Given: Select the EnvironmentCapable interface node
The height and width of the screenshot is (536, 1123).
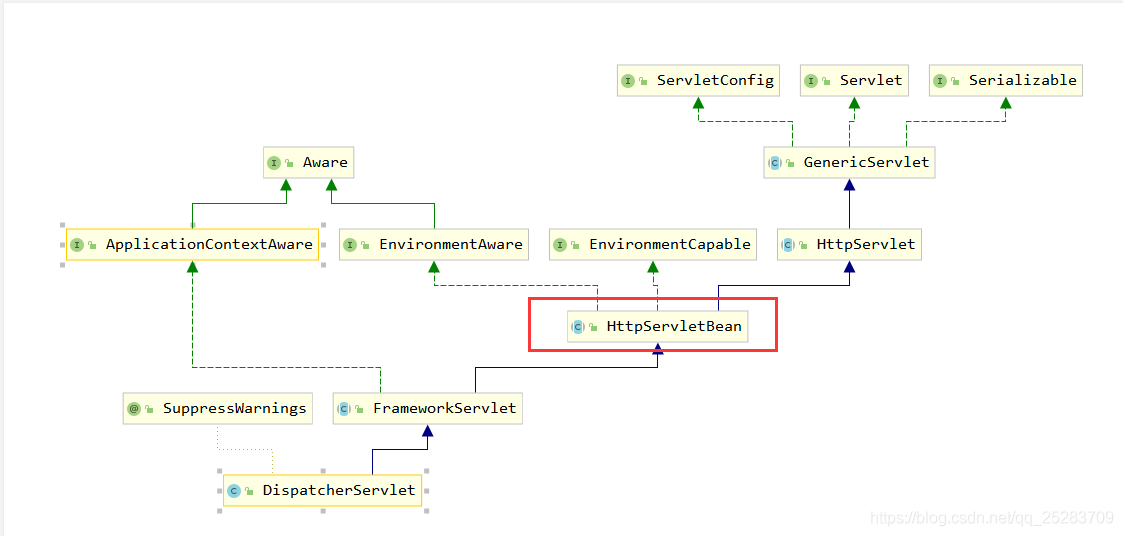Looking at the screenshot, I should point(653,244).
